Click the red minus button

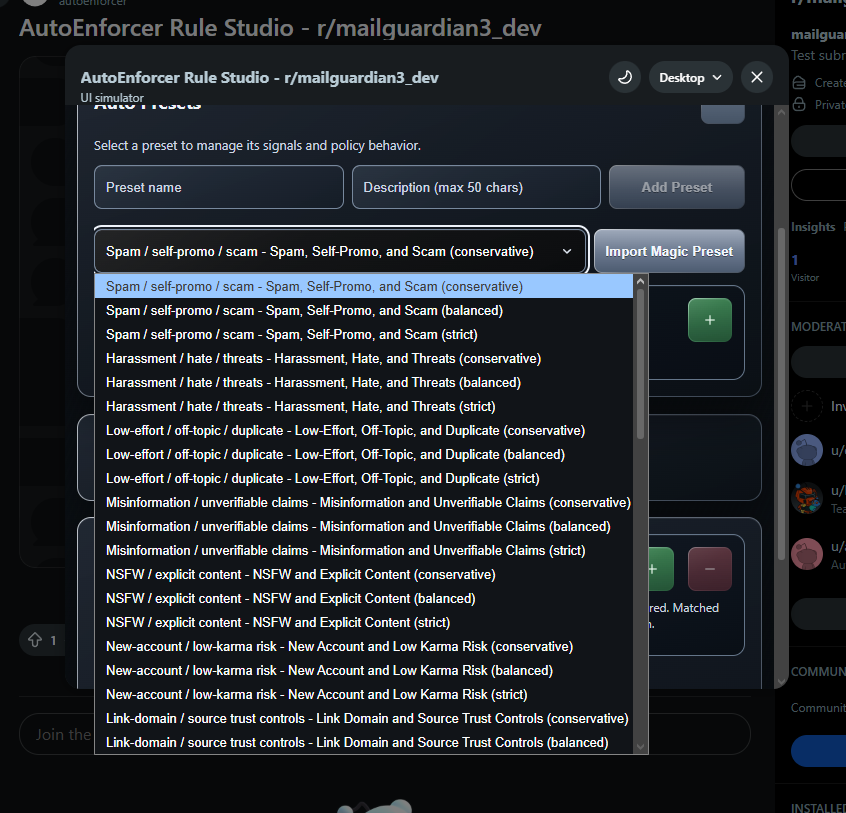coord(710,569)
